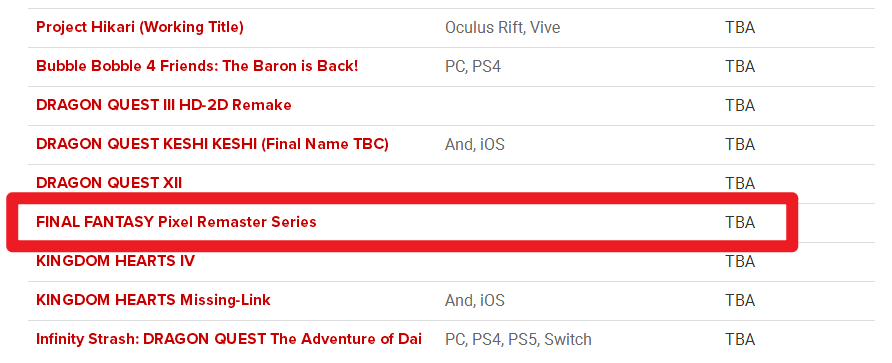Click TBA beside KINGDOM HEARTS IV

click(740, 261)
